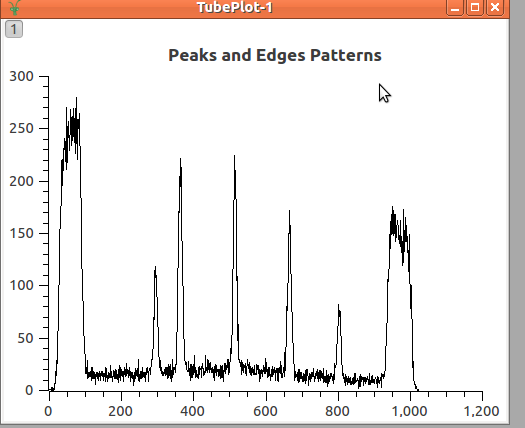Image resolution: width=525 pixels, height=428 pixels.
Task: Click the y-axis label 250
Action: [22, 128]
